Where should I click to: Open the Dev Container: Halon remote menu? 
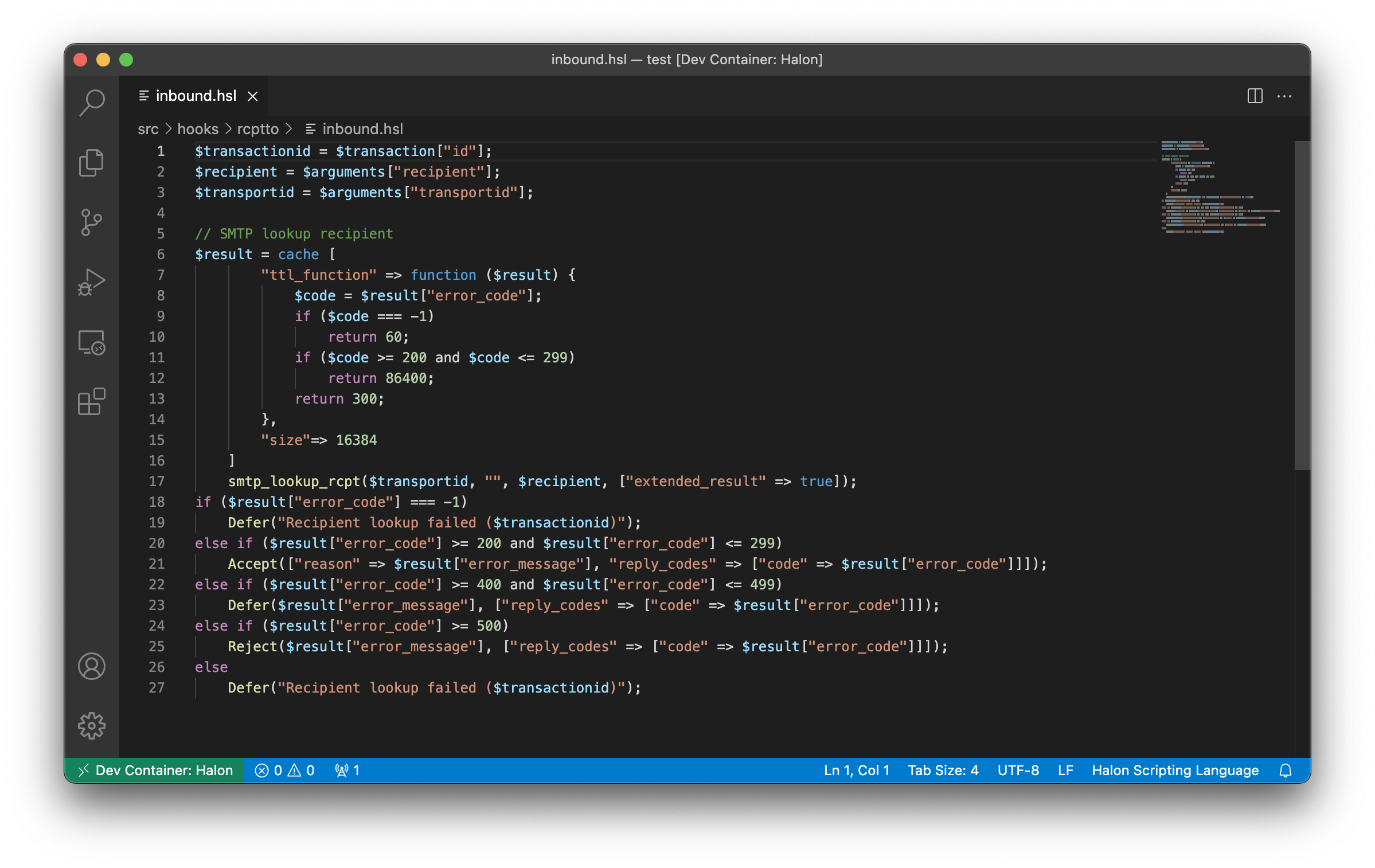(x=155, y=771)
